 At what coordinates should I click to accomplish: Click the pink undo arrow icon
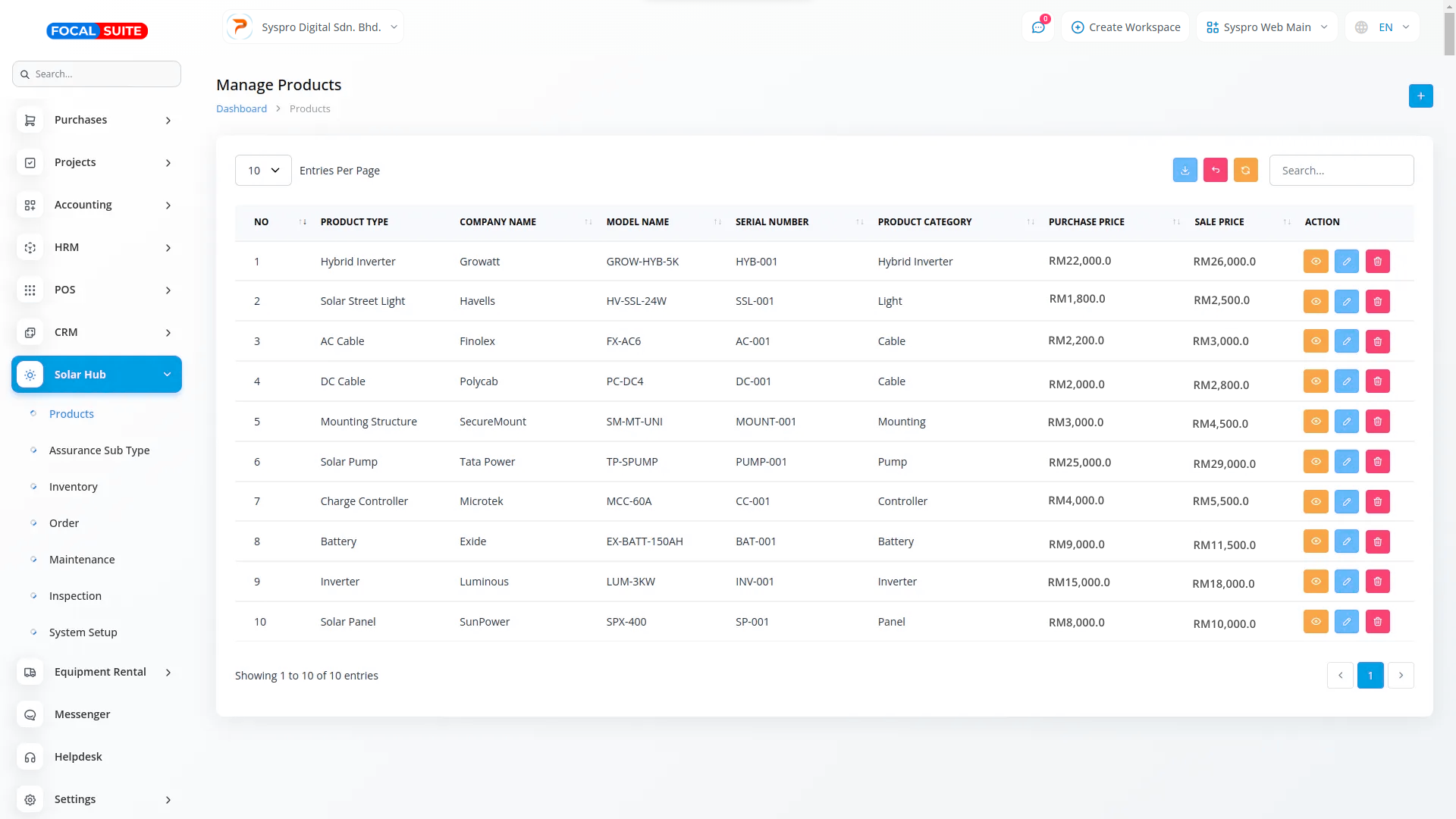tap(1215, 171)
